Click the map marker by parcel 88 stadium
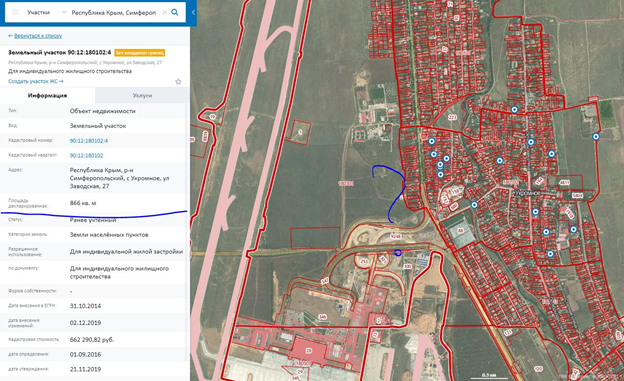 (474, 205)
